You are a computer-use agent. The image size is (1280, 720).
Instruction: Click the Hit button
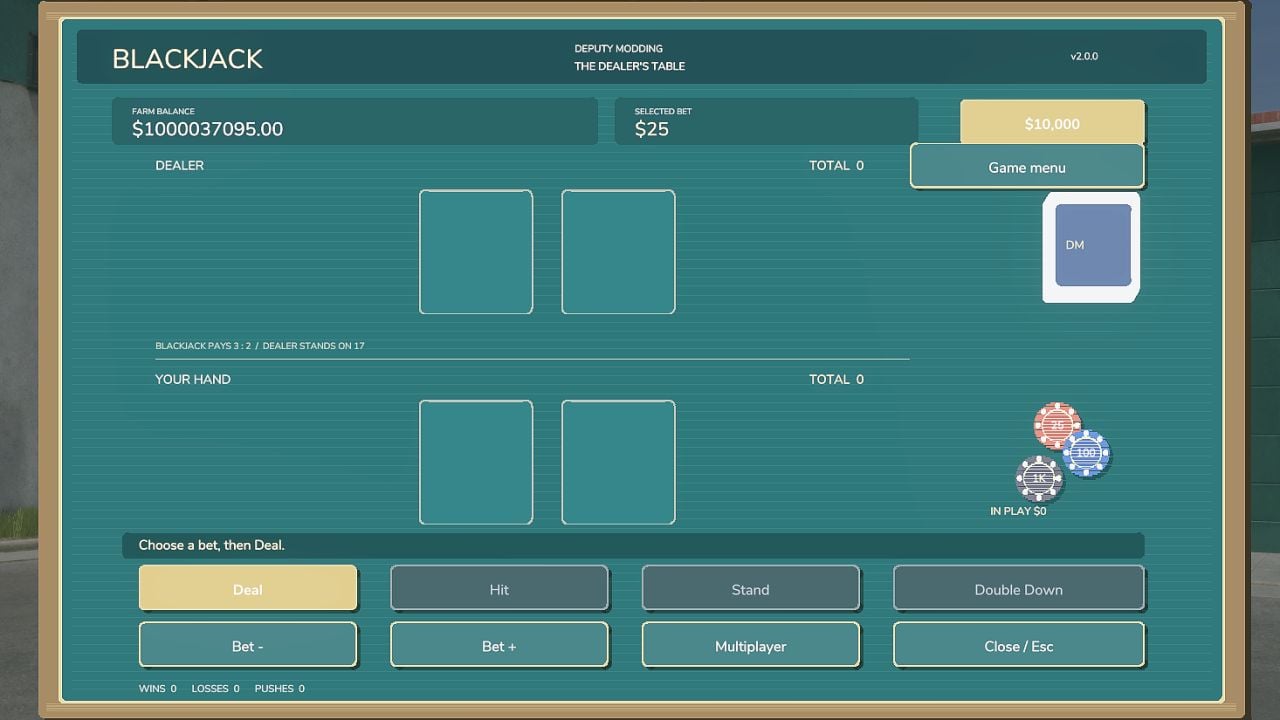(499, 589)
